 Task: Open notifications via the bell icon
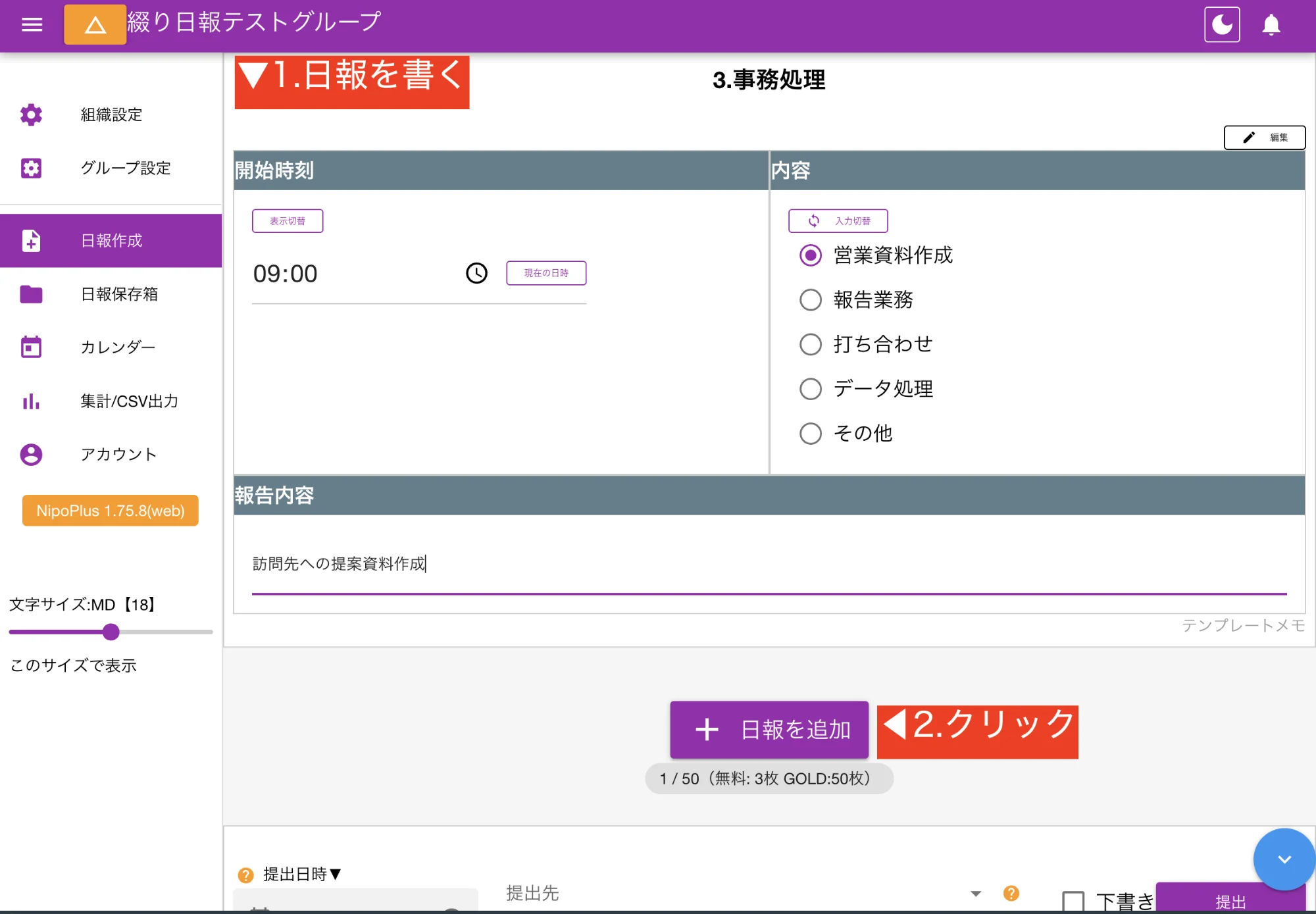click(x=1271, y=24)
